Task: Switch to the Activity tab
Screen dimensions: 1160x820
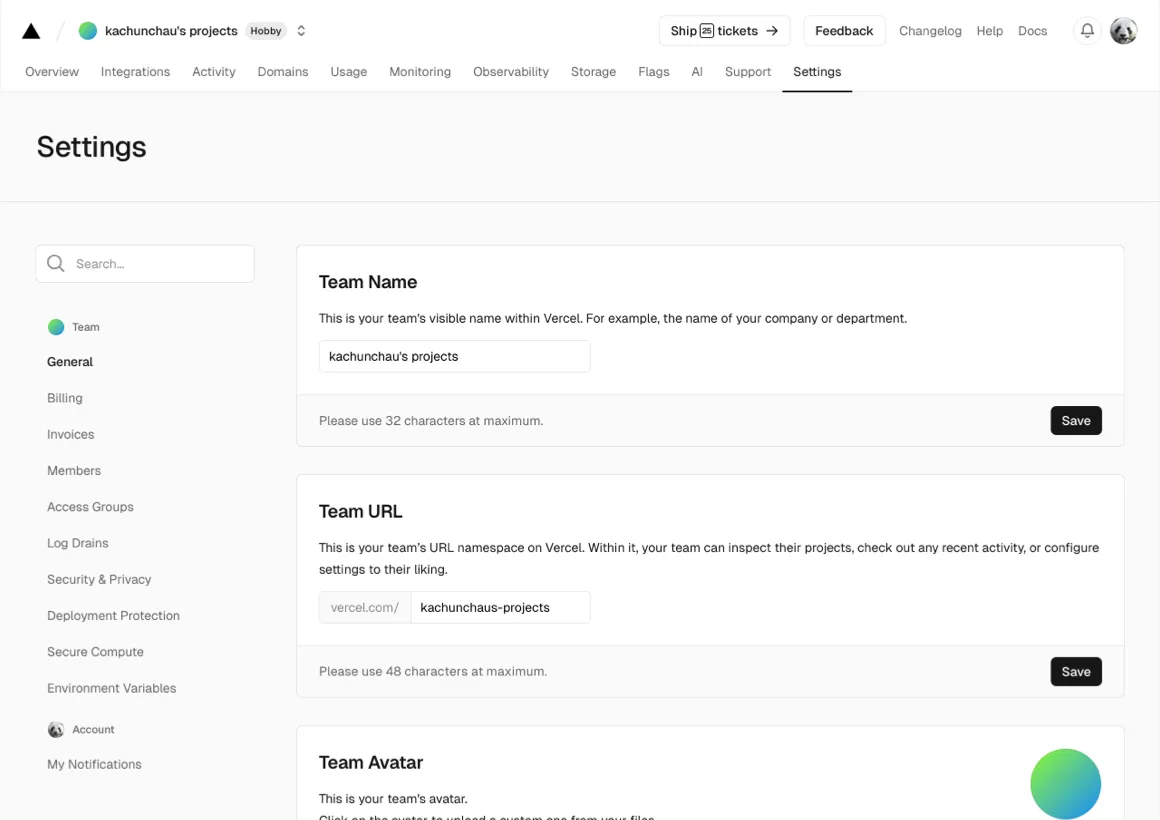Action: [x=214, y=72]
